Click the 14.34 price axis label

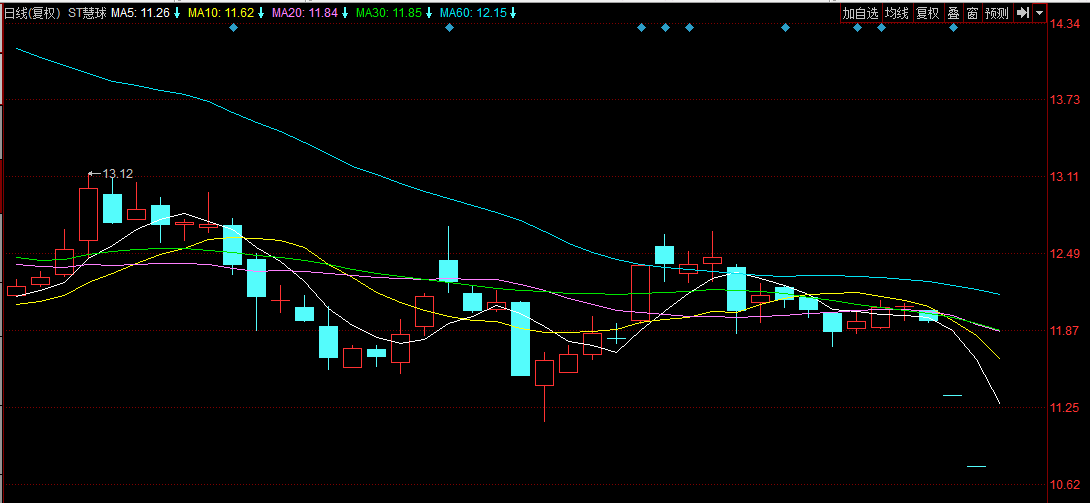(x=1064, y=24)
